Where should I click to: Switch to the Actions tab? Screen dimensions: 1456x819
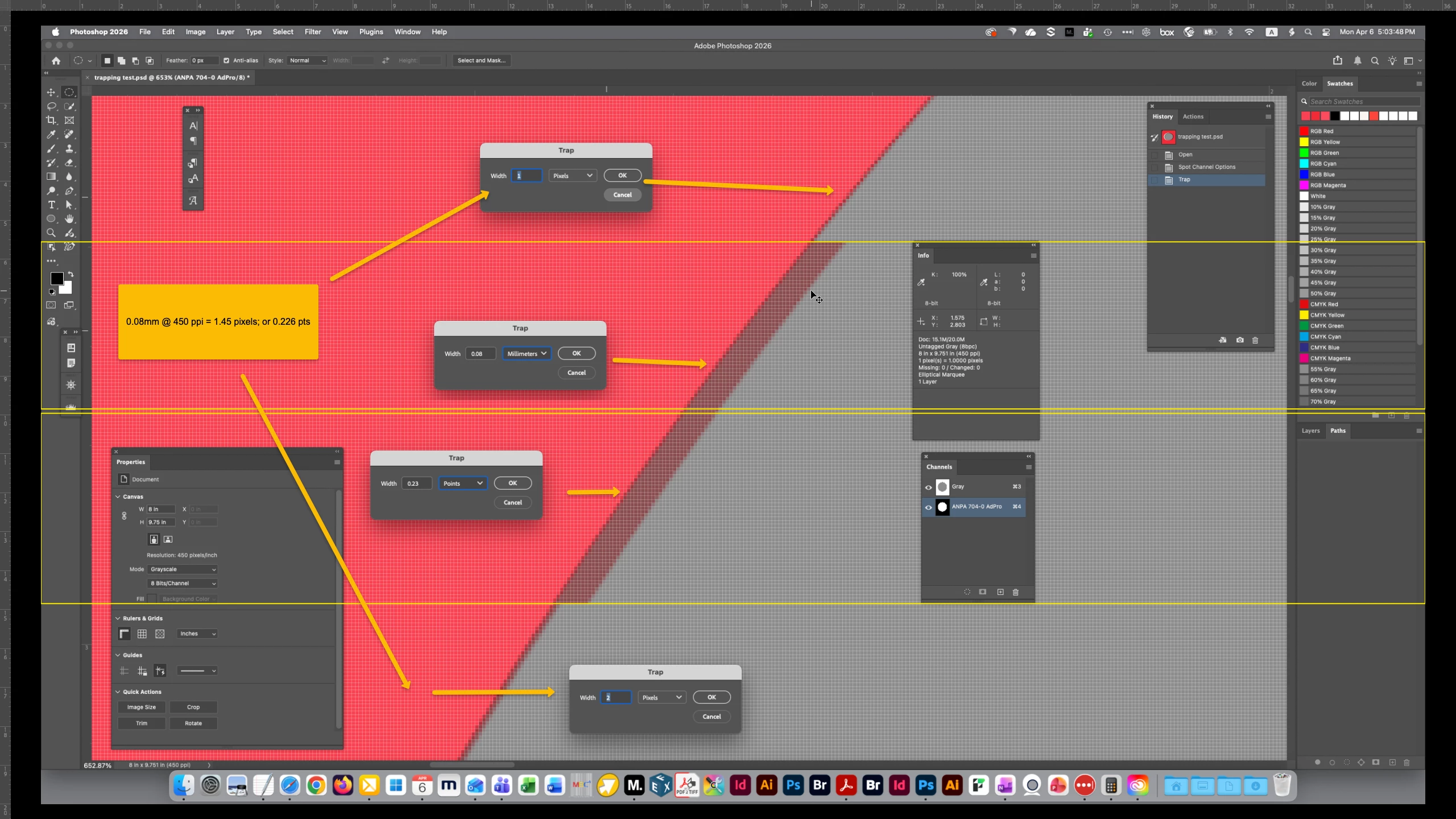[1193, 117]
